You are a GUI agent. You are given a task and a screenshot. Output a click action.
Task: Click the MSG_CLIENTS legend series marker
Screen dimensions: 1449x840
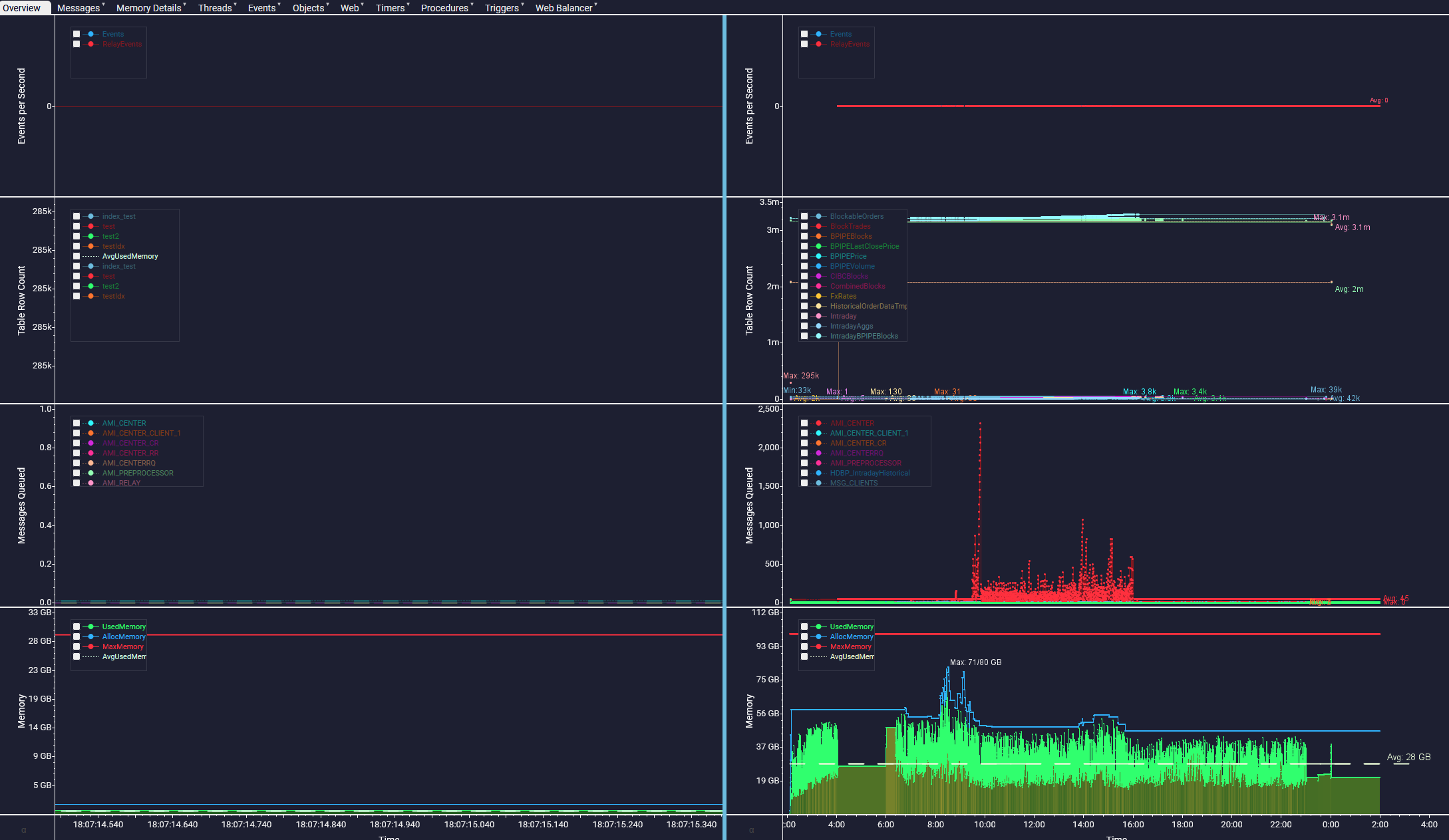pyautogui.click(x=818, y=483)
